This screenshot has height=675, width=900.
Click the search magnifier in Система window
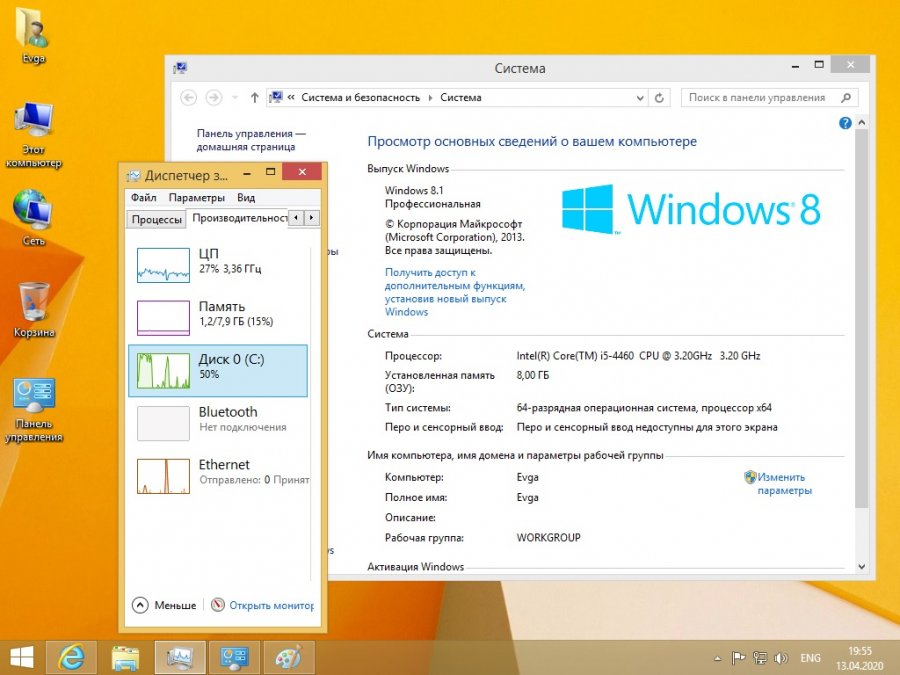pos(846,98)
